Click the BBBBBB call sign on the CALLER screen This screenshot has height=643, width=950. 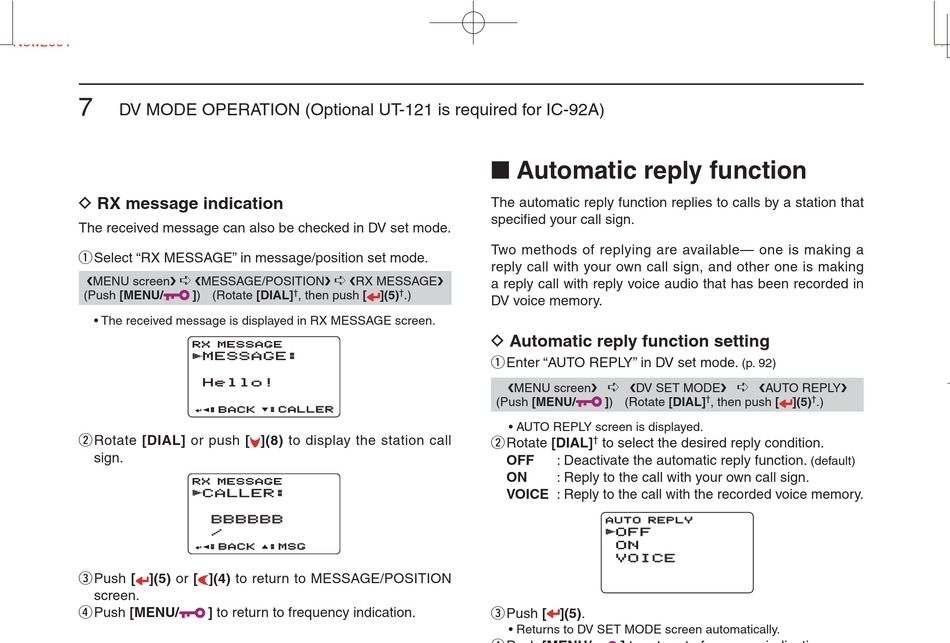click(247, 519)
